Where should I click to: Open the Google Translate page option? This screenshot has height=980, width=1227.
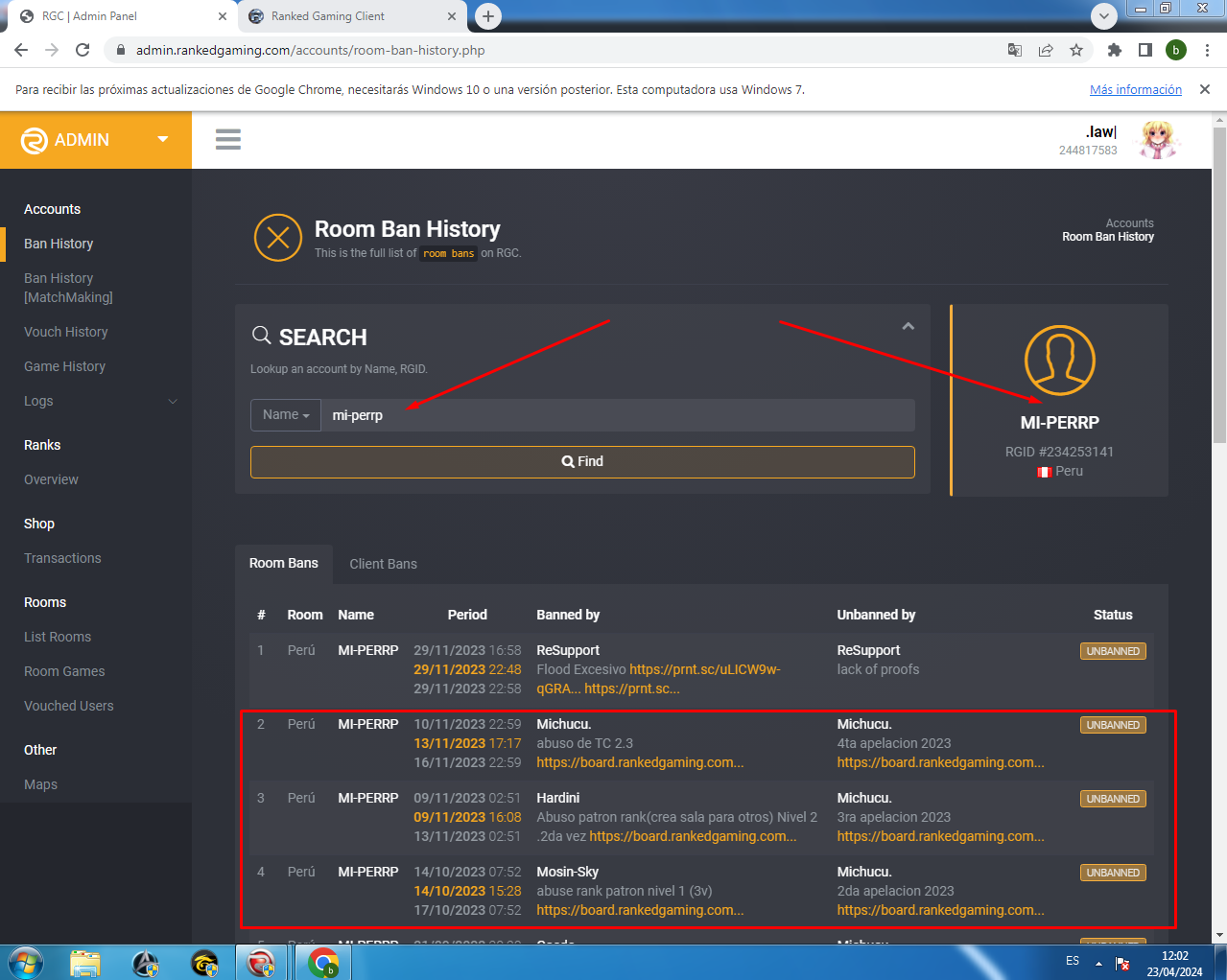click(1014, 50)
